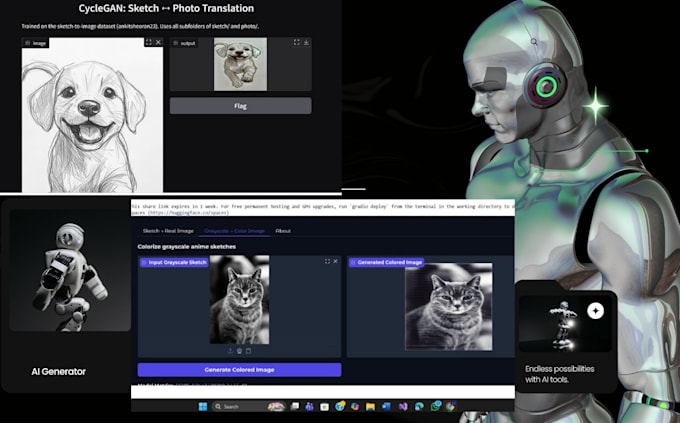The image size is (680, 423).
Task: Select the generated colored cat image
Action: tap(448, 306)
